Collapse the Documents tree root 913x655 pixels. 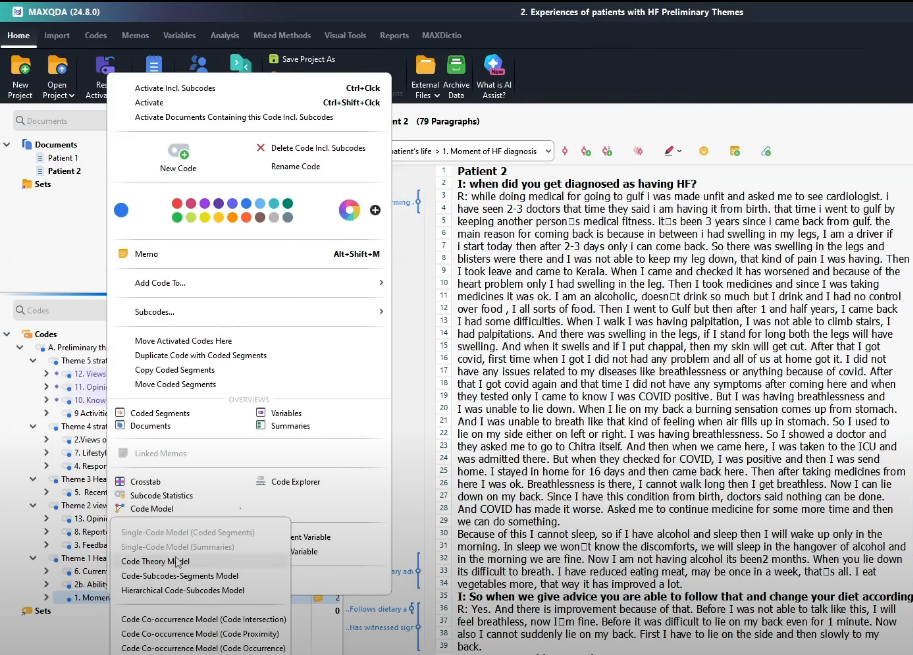[7, 144]
